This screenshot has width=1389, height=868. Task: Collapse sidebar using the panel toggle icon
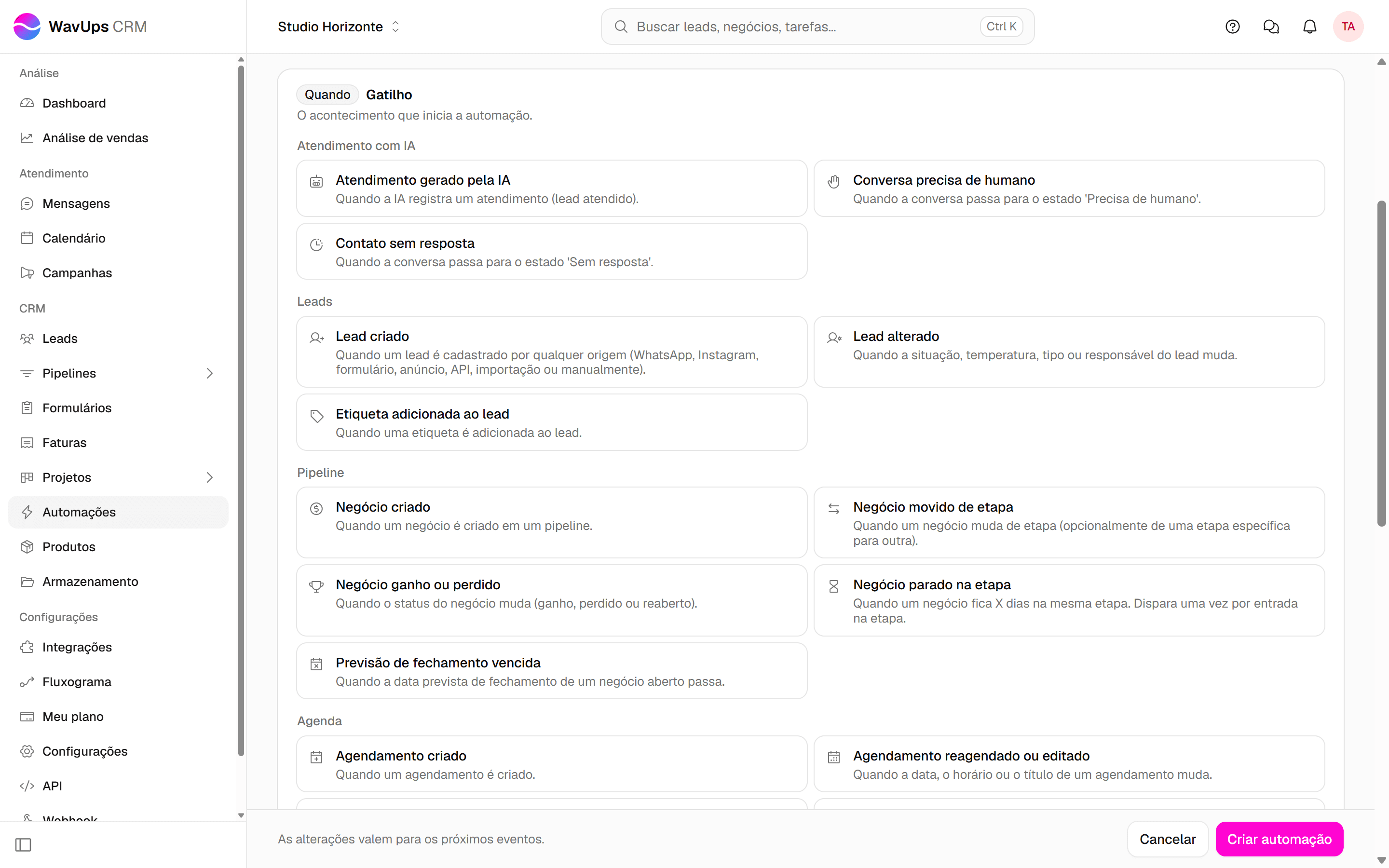(x=23, y=844)
